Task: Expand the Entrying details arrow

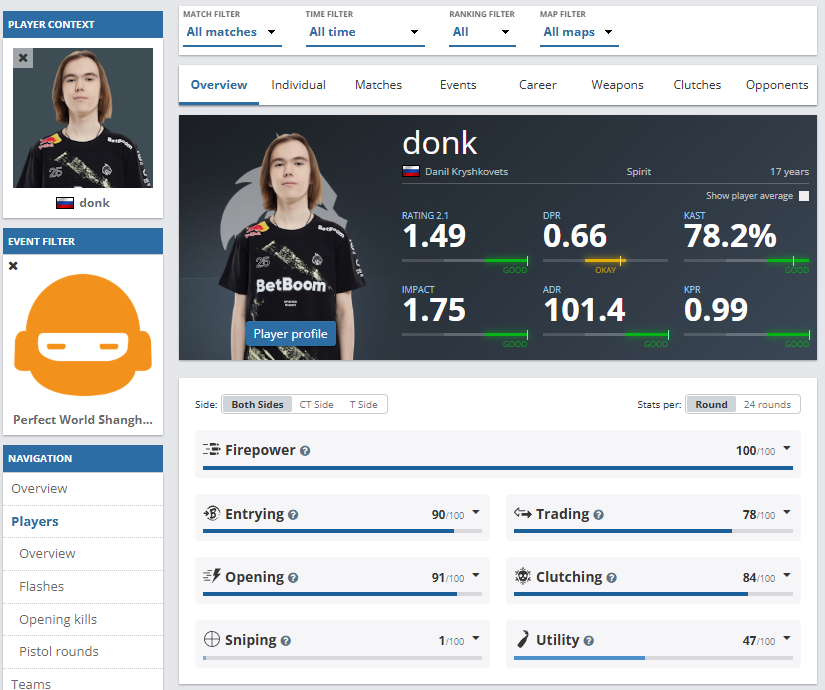Action: pyautogui.click(x=476, y=512)
